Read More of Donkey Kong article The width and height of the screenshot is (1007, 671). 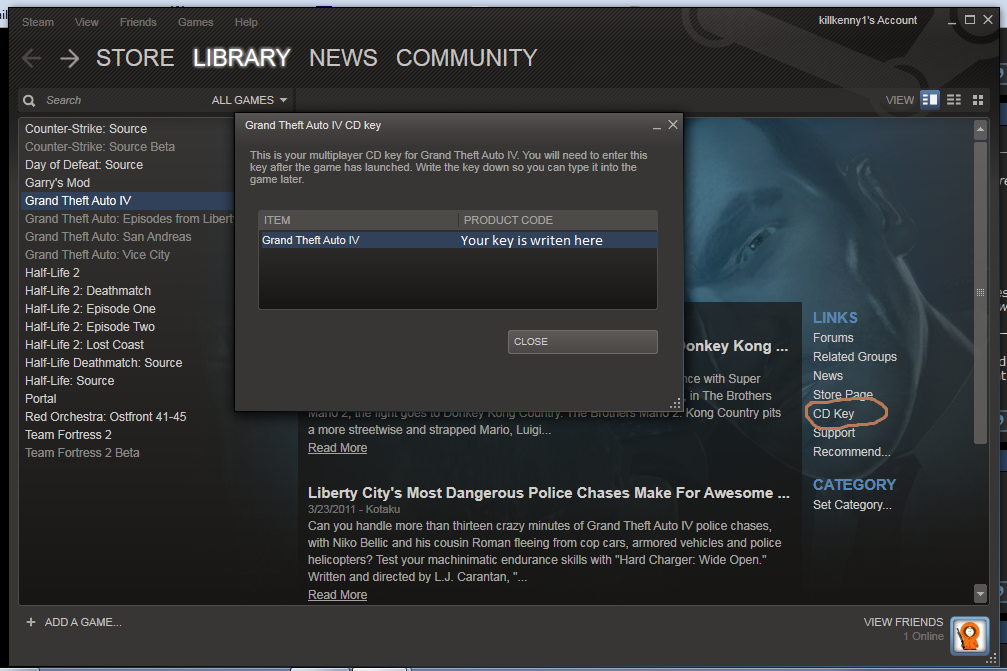337,448
